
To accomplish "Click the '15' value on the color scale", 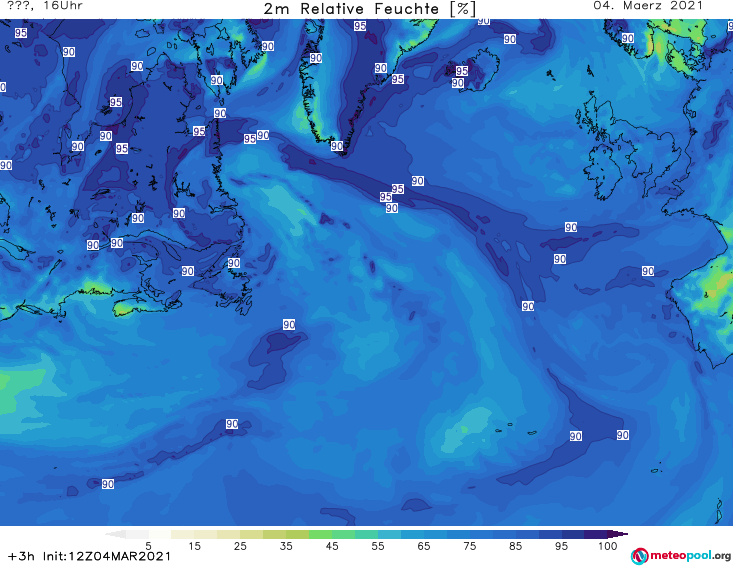I will (x=194, y=546).
